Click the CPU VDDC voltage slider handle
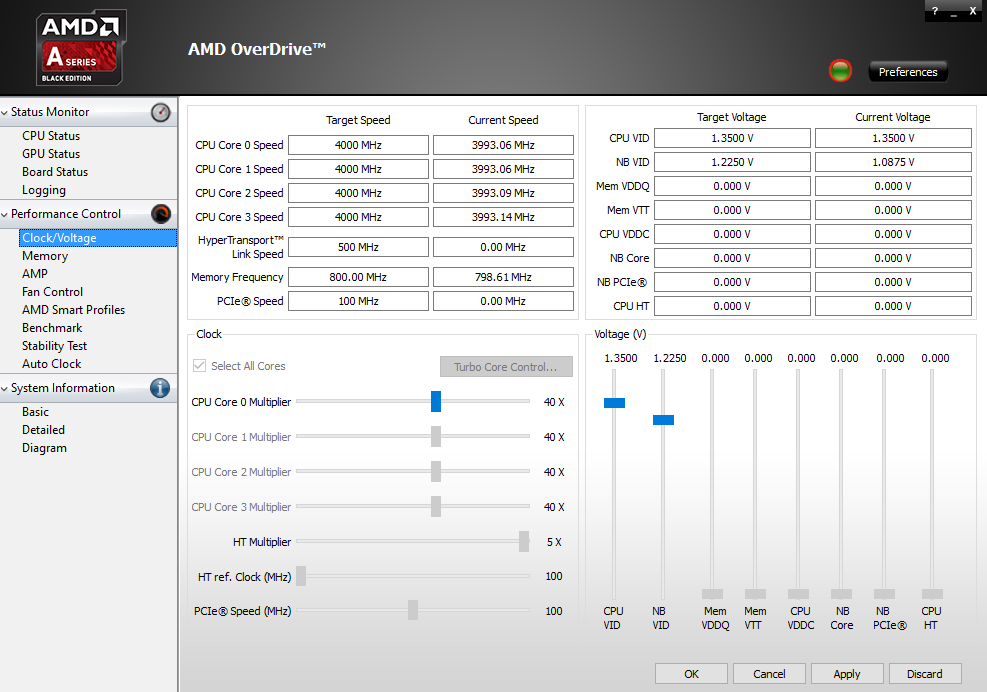The height and width of the screenshot is (692, 987). [798, 594]
